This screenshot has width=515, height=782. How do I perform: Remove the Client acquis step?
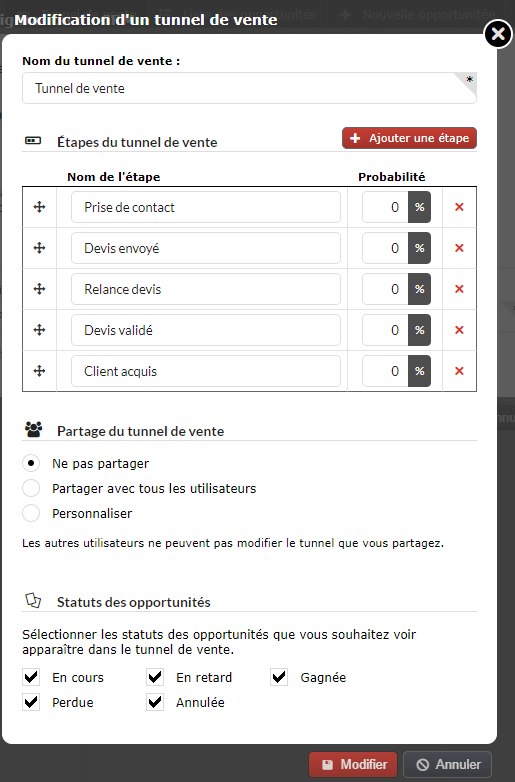point(459,371)
